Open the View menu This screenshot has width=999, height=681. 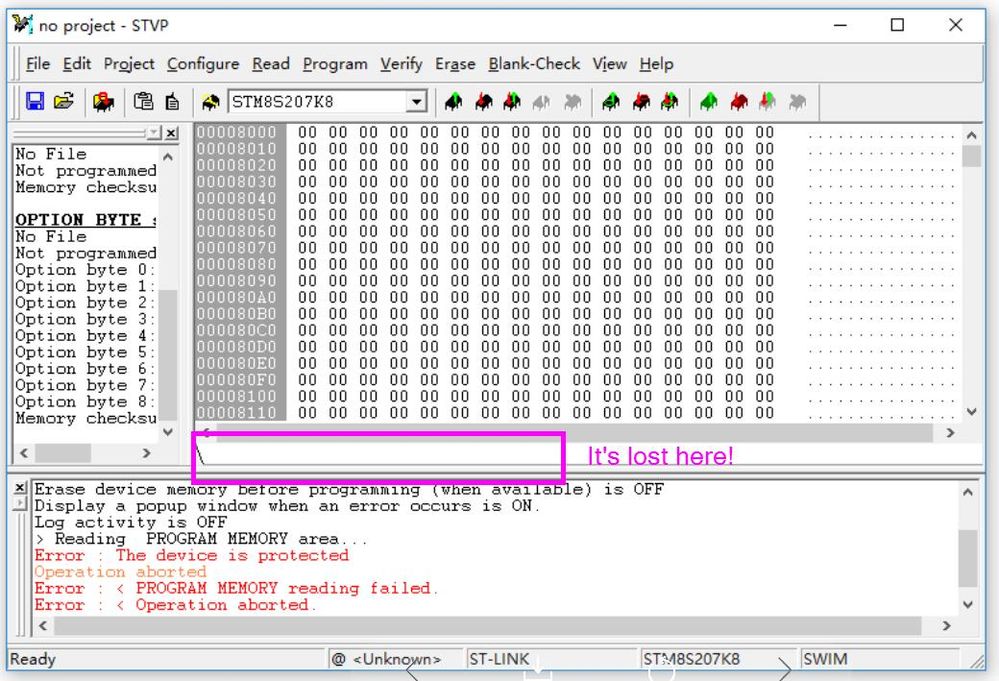[x=610, y=64]
